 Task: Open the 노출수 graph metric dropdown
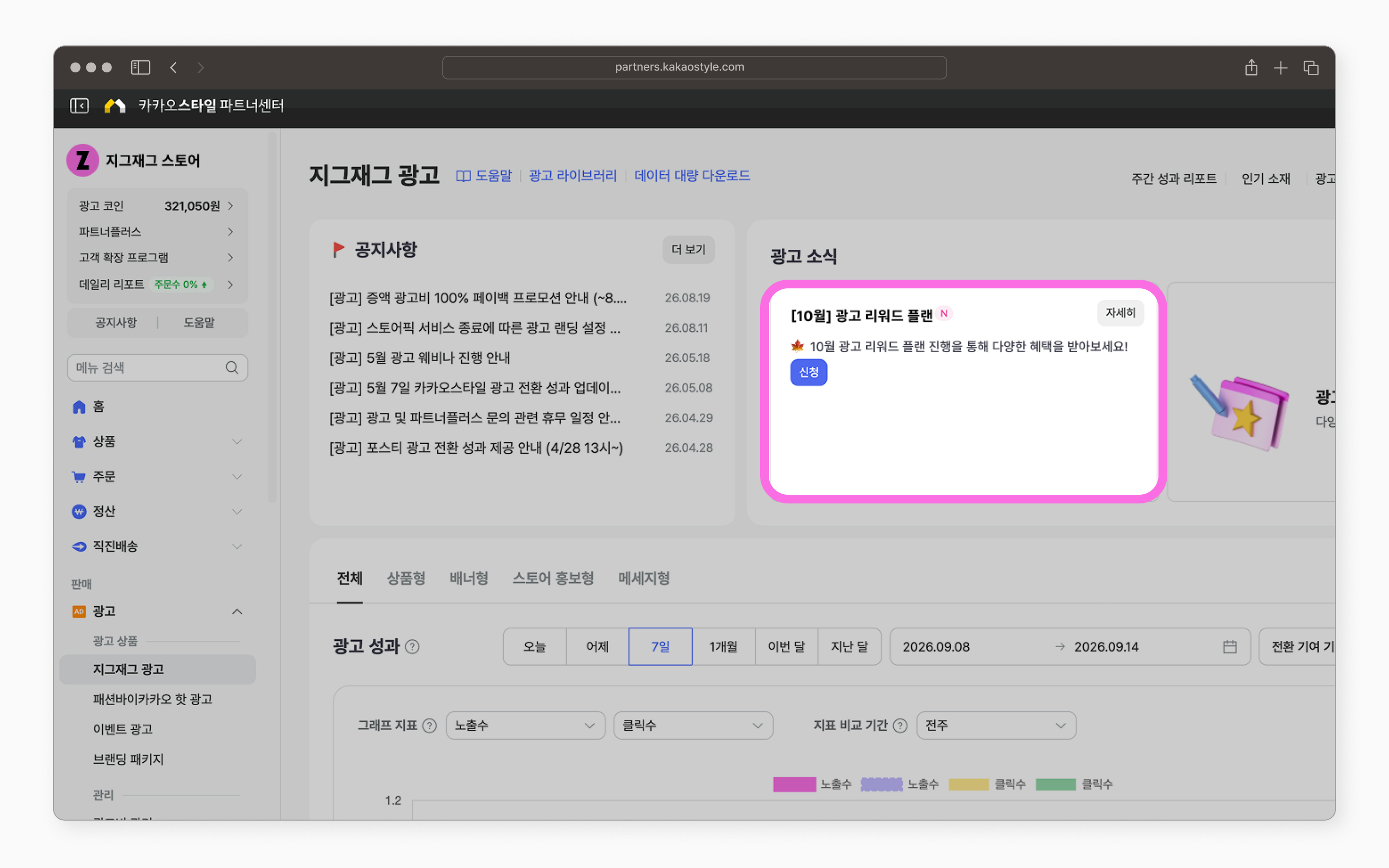click(525, 726)
